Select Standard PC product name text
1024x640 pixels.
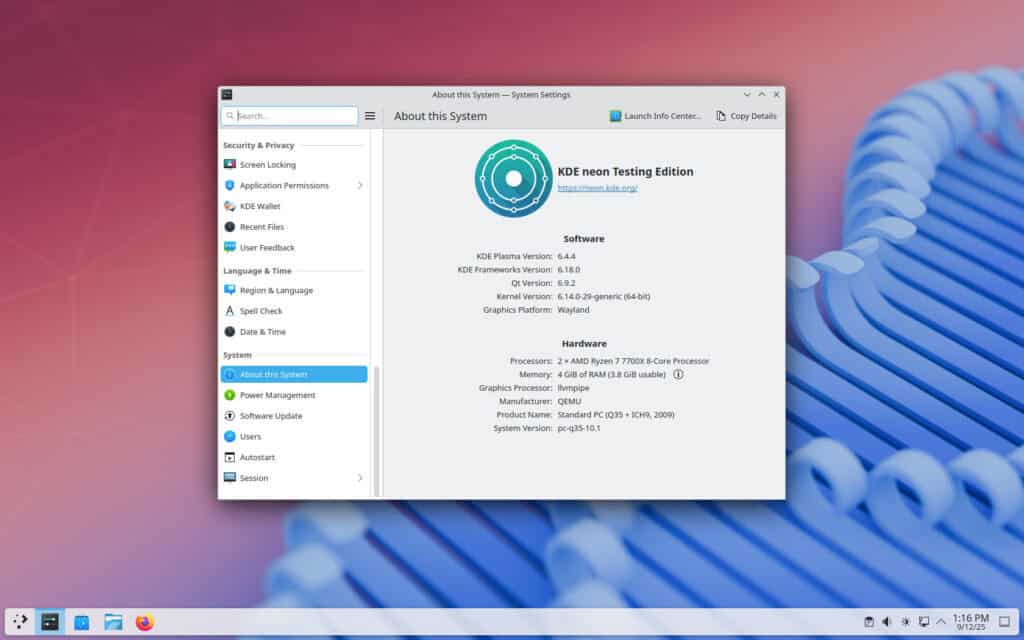click(x=616, y=415)
